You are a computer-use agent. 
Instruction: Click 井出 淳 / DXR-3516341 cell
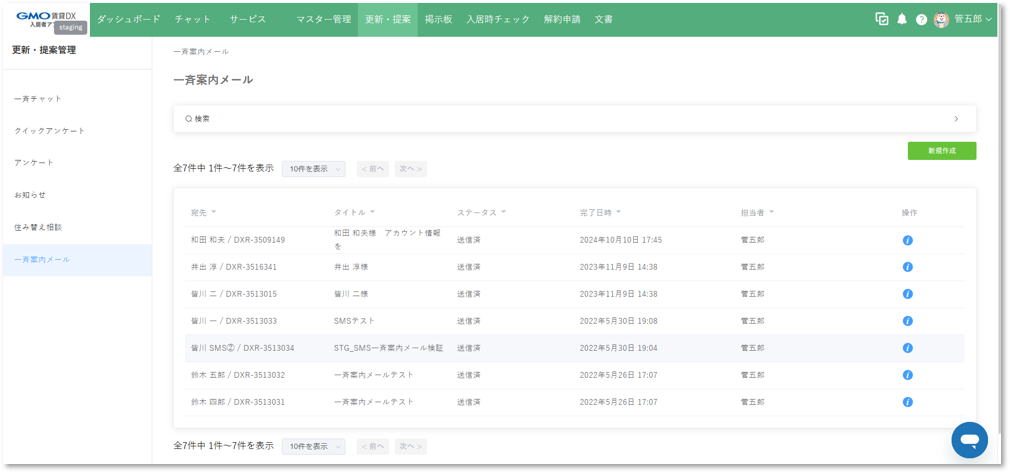233,267
